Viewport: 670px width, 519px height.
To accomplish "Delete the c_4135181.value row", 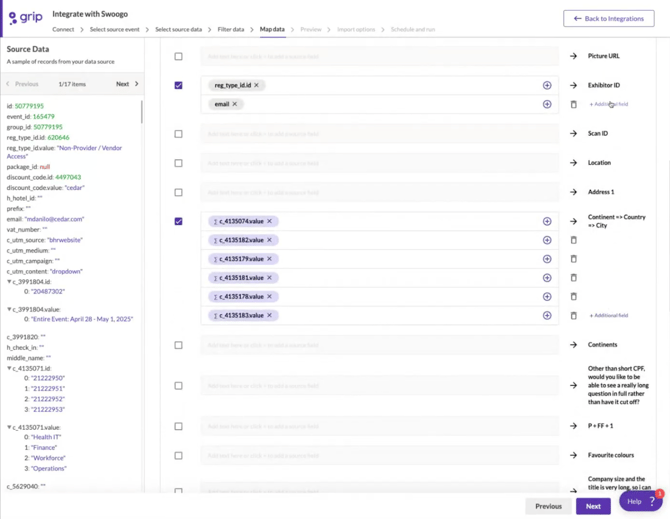I will (573, 278).
